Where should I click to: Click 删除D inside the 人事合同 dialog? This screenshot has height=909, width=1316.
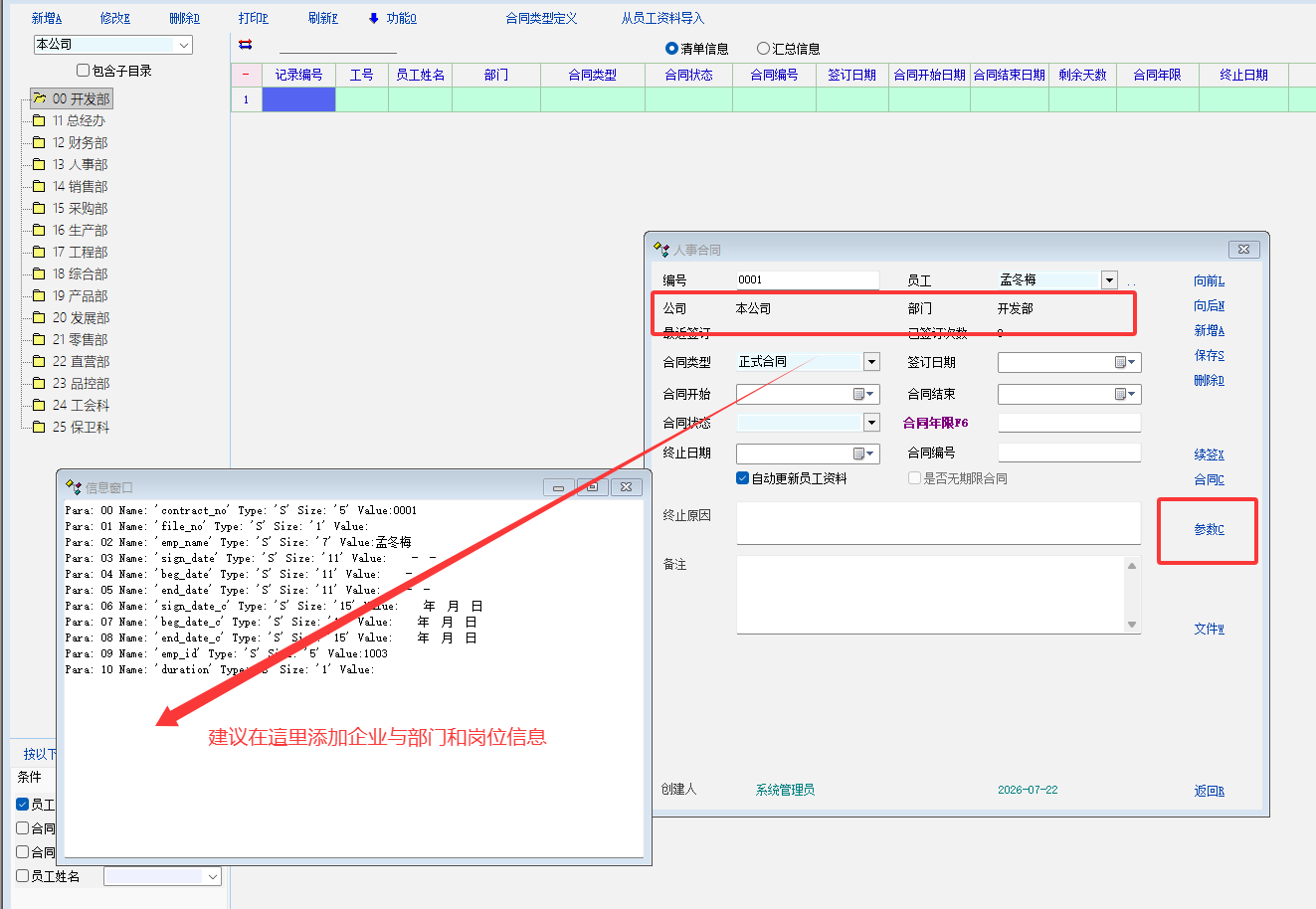point(1210,381)
